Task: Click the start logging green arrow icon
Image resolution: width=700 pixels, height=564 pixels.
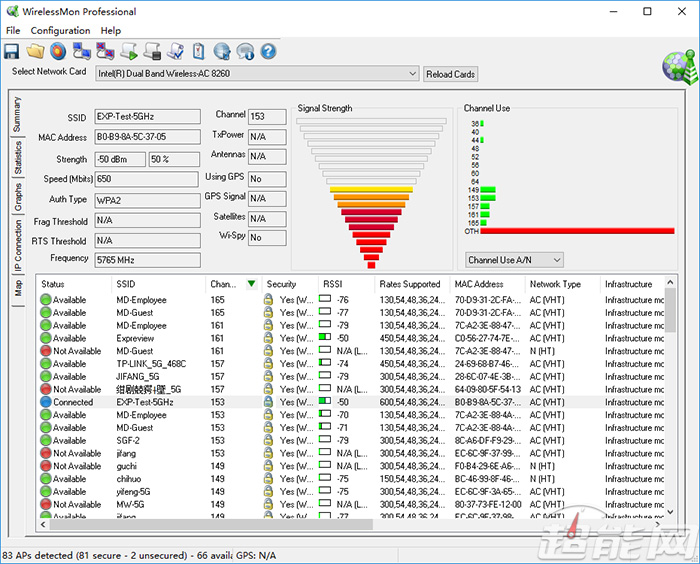Action: [129, 51]
